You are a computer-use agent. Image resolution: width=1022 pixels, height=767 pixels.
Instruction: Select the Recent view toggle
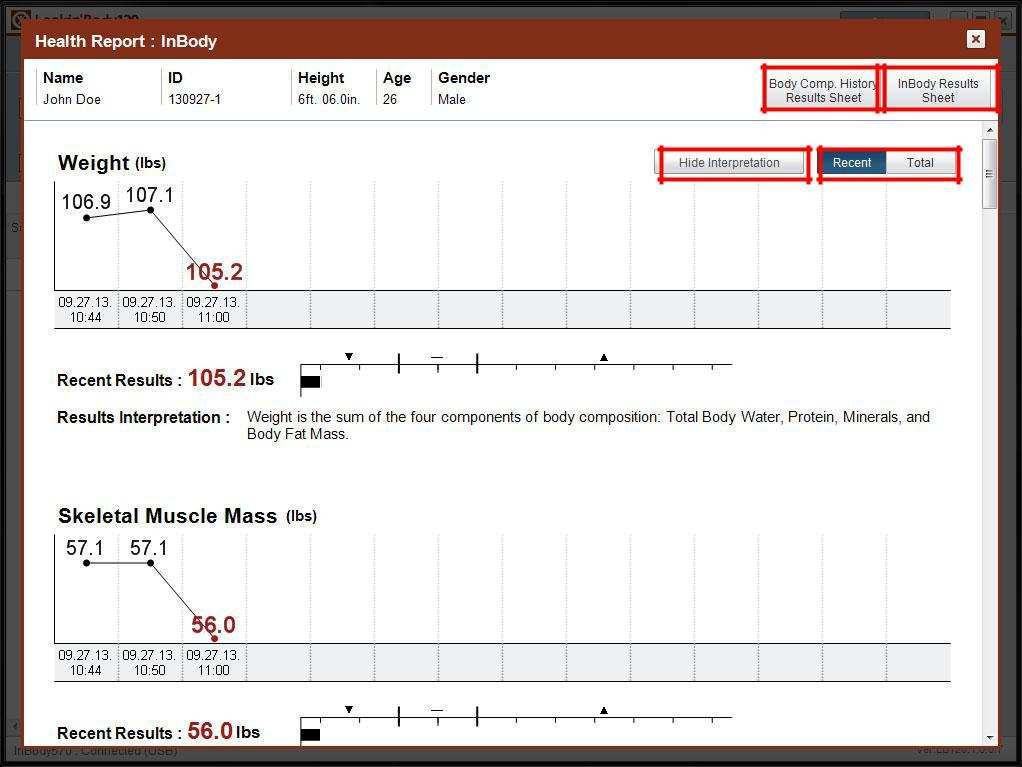pos(851,162)
